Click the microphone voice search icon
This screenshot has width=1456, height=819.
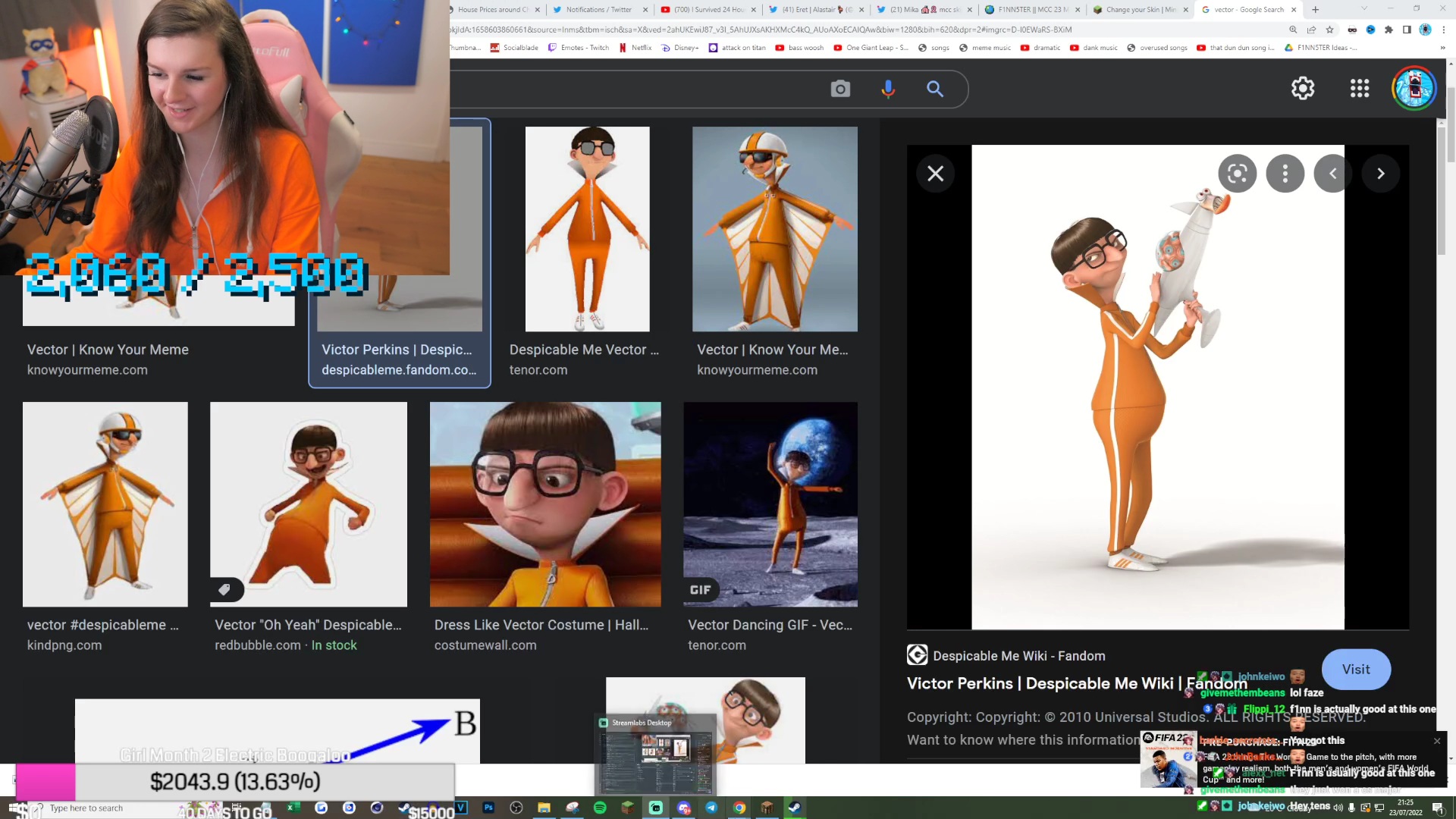pyautogui.click(x=888, y=89)
